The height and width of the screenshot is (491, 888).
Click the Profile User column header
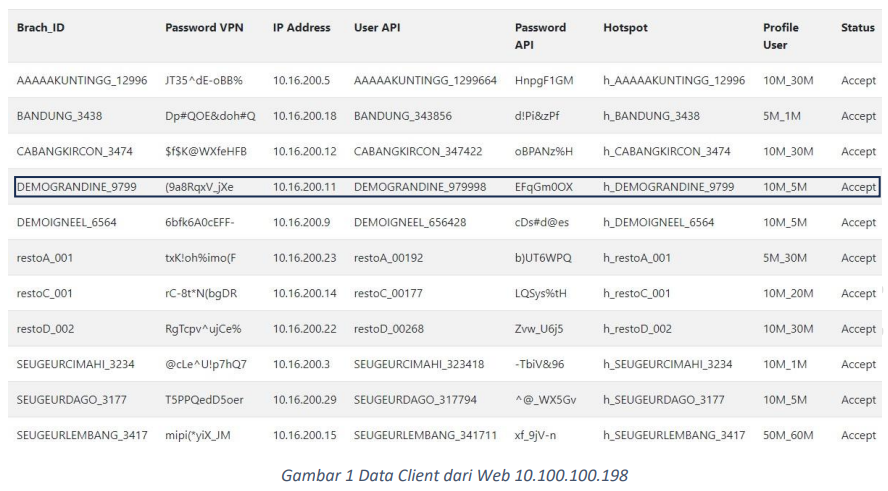[x=780, y=36]
